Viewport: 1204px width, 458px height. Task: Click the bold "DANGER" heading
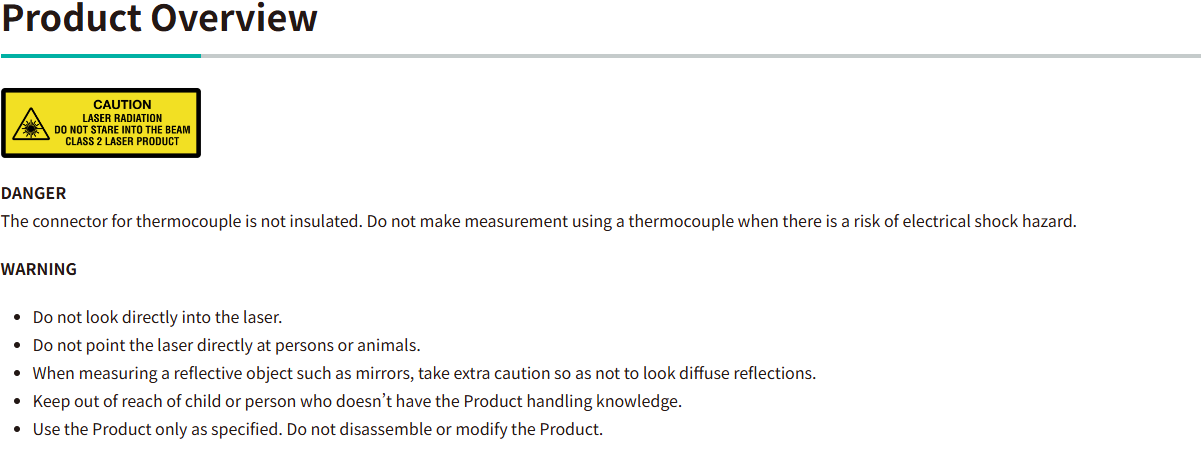[x=33, y=193]
